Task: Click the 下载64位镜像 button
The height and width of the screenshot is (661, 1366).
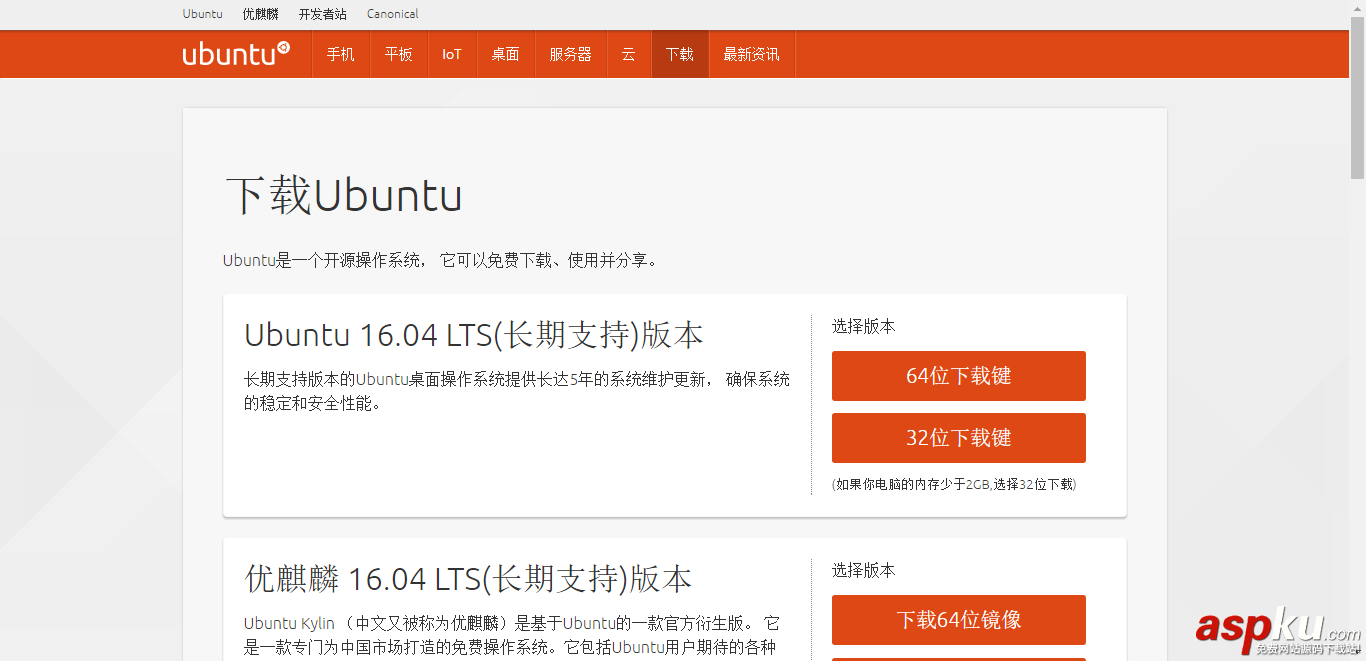Action: [x=959, y=620]
